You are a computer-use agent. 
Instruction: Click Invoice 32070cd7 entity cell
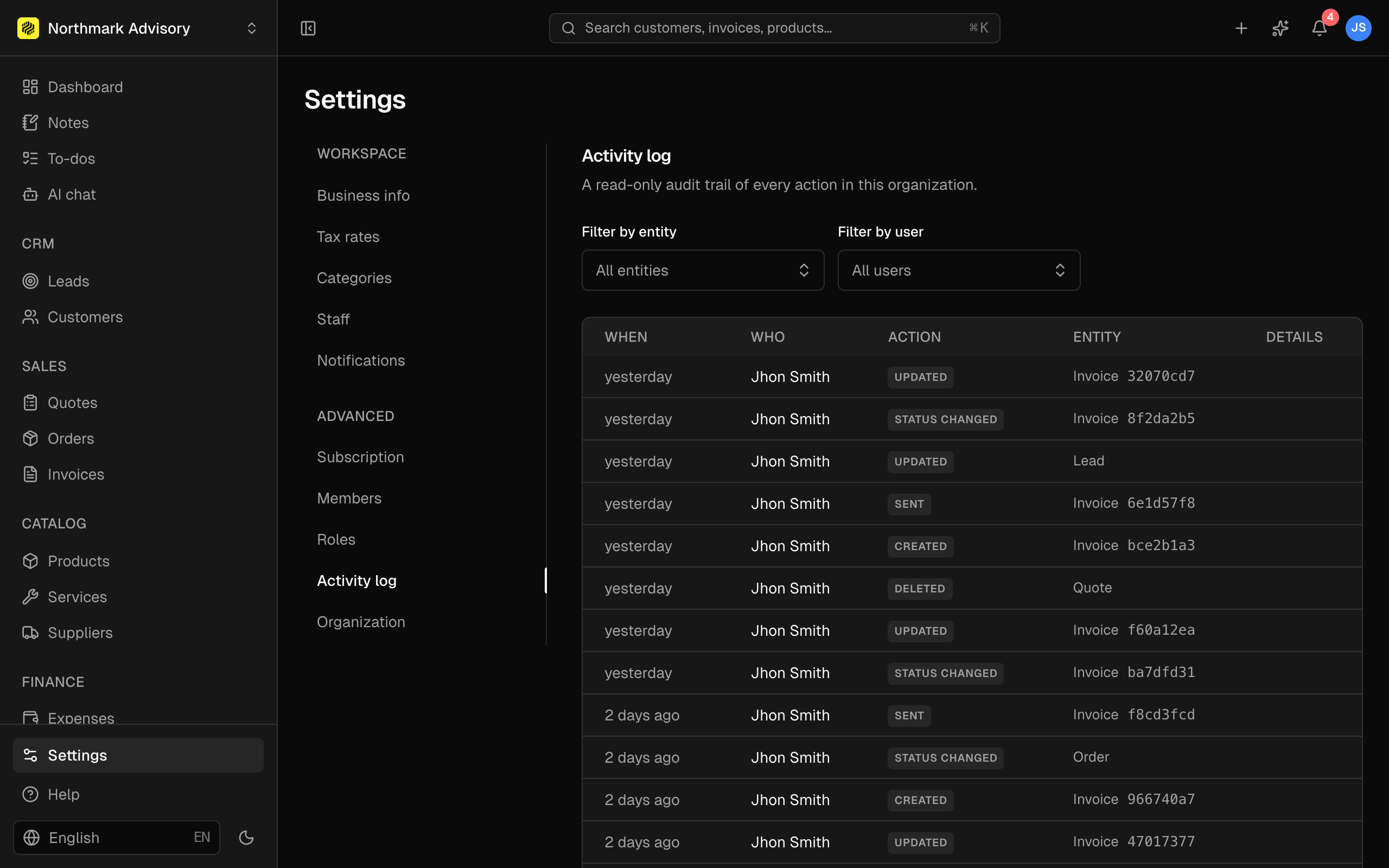tap(1134, 376)
